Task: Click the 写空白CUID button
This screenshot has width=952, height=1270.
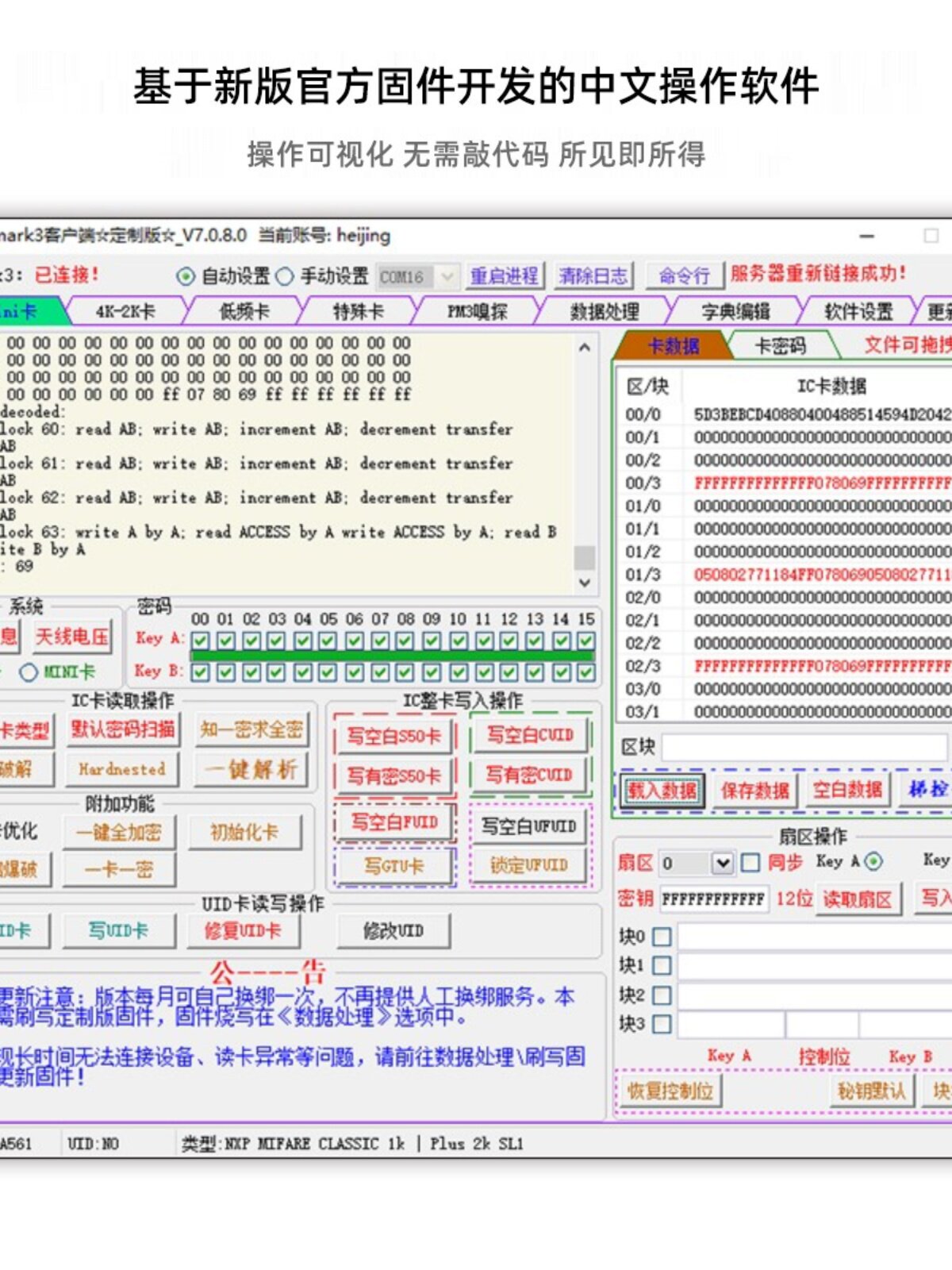Action: pos(530,735)
